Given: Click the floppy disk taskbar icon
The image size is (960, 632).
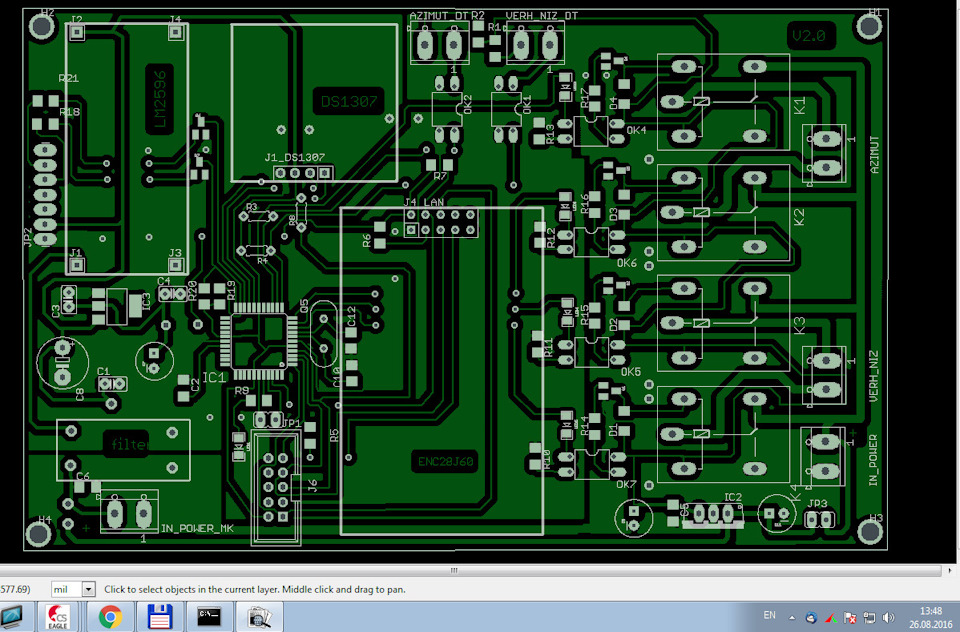Looking at the screenshot, I should 160,617.
